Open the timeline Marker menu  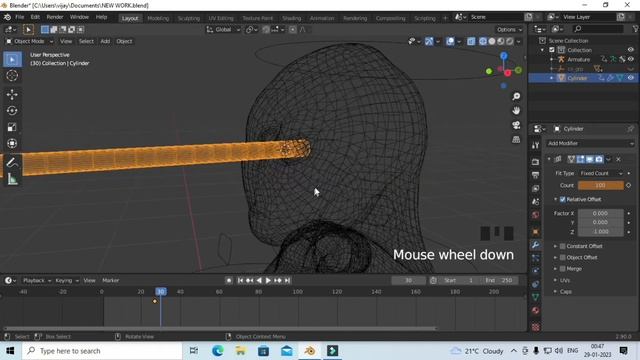point(111,280)
